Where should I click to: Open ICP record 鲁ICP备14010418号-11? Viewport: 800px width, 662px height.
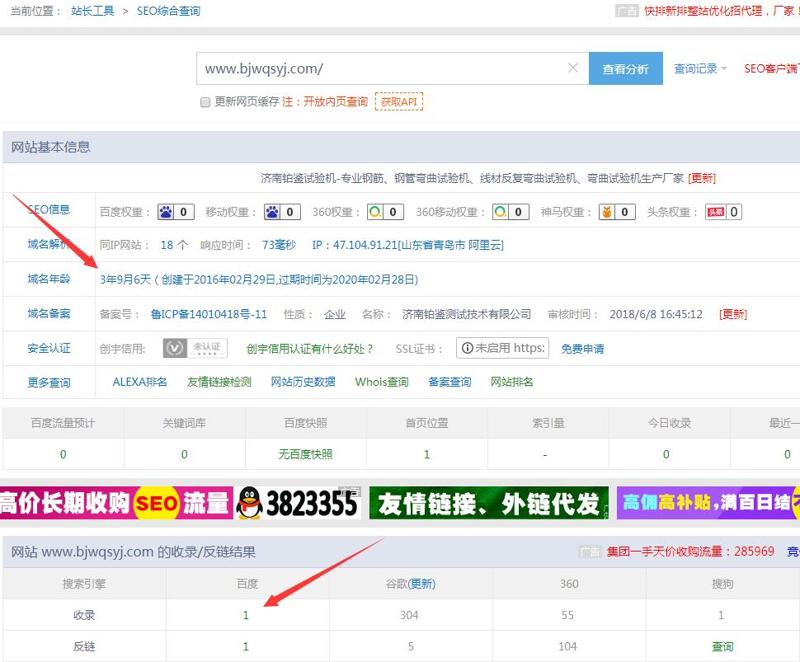[x=209, y=314]
